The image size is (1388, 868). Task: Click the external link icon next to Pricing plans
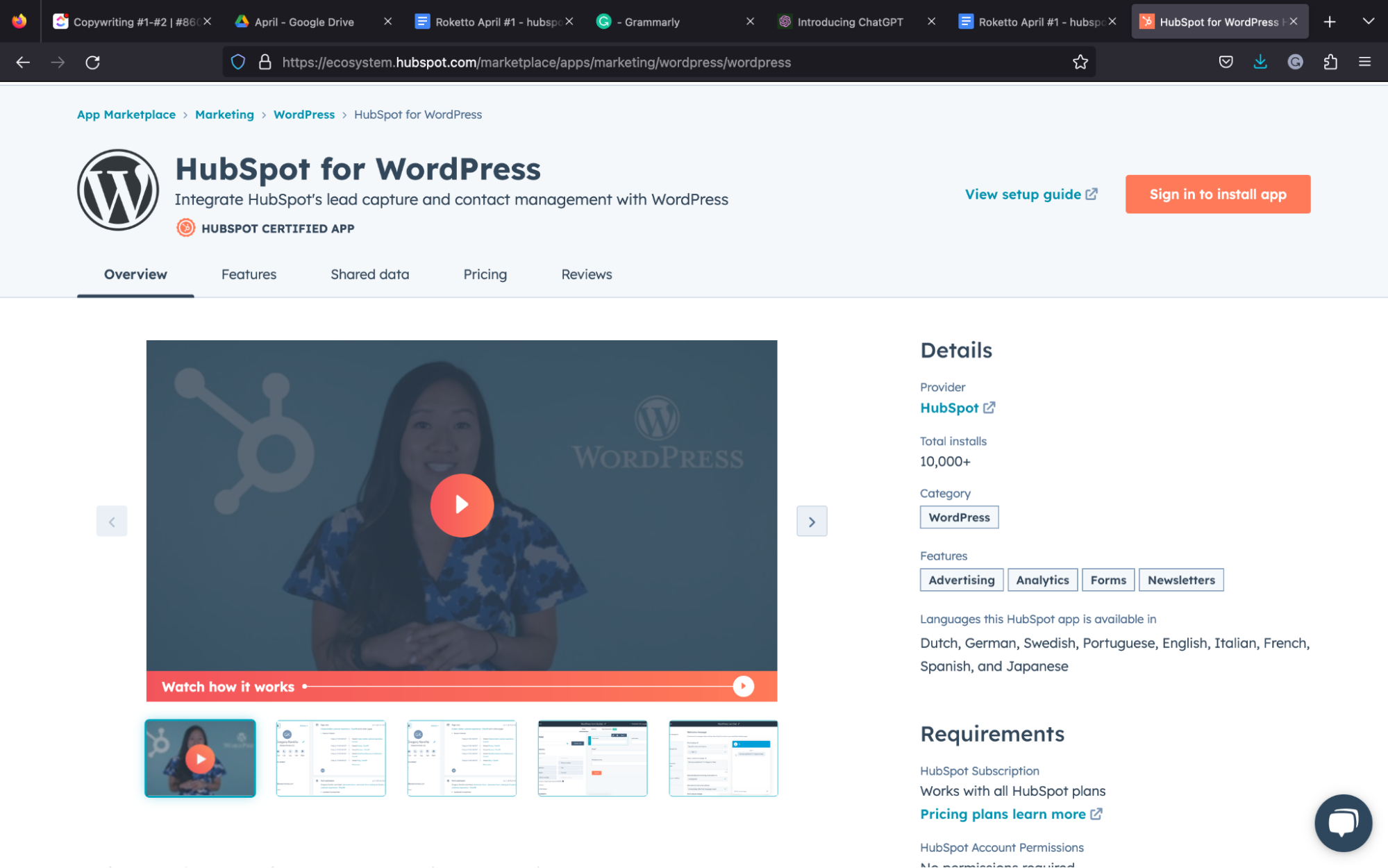coord(1093,814)
